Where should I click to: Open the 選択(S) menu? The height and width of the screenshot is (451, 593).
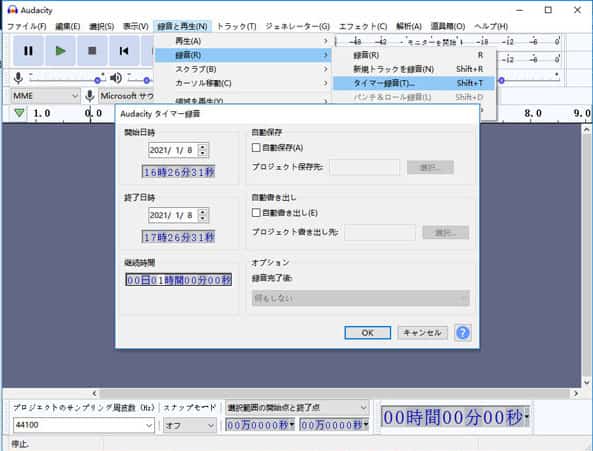(x=101, y=26)
